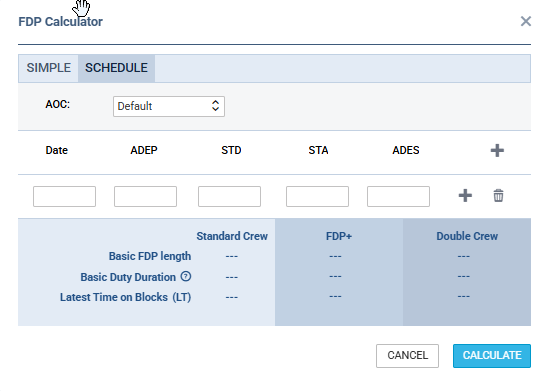Click the Standard Crew column header
This screenshot has height=391, width=548.
[x=232, y=236]
